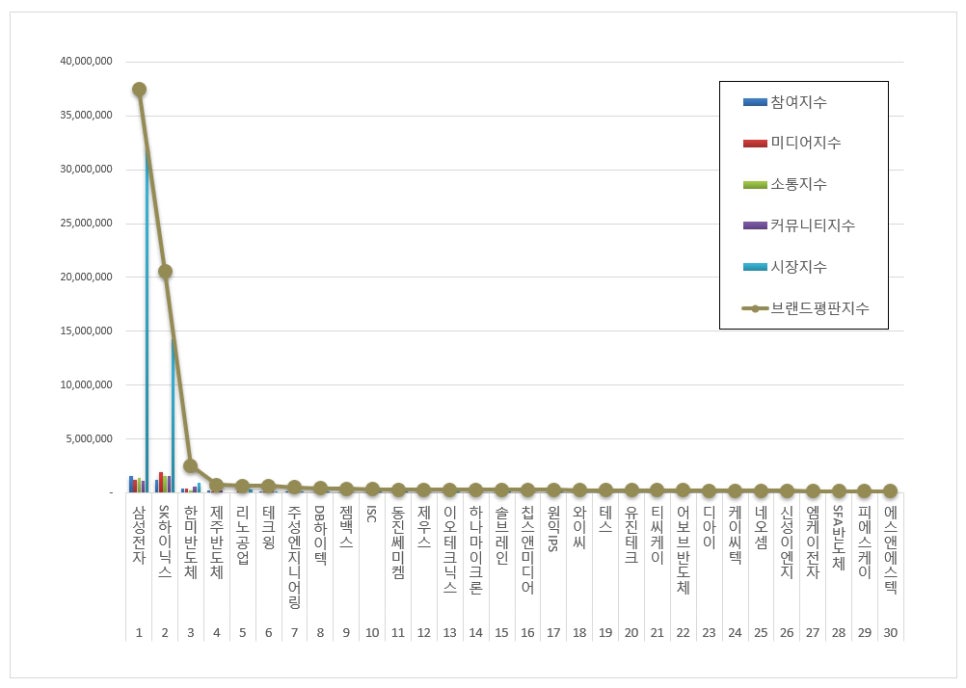The image size is (966, 688).
Task: Click the 이오테크닉스 x-axis category label
Action: click(x=450, y=550)
